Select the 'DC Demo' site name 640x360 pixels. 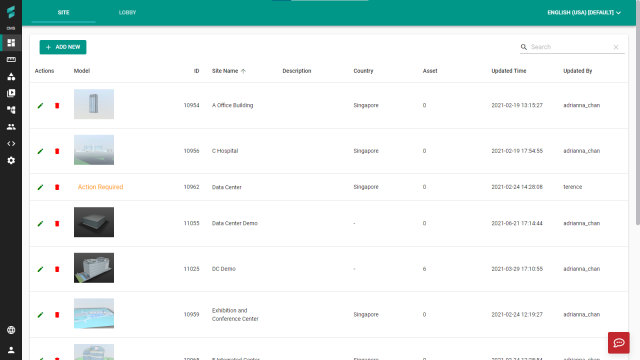[224, 269]
